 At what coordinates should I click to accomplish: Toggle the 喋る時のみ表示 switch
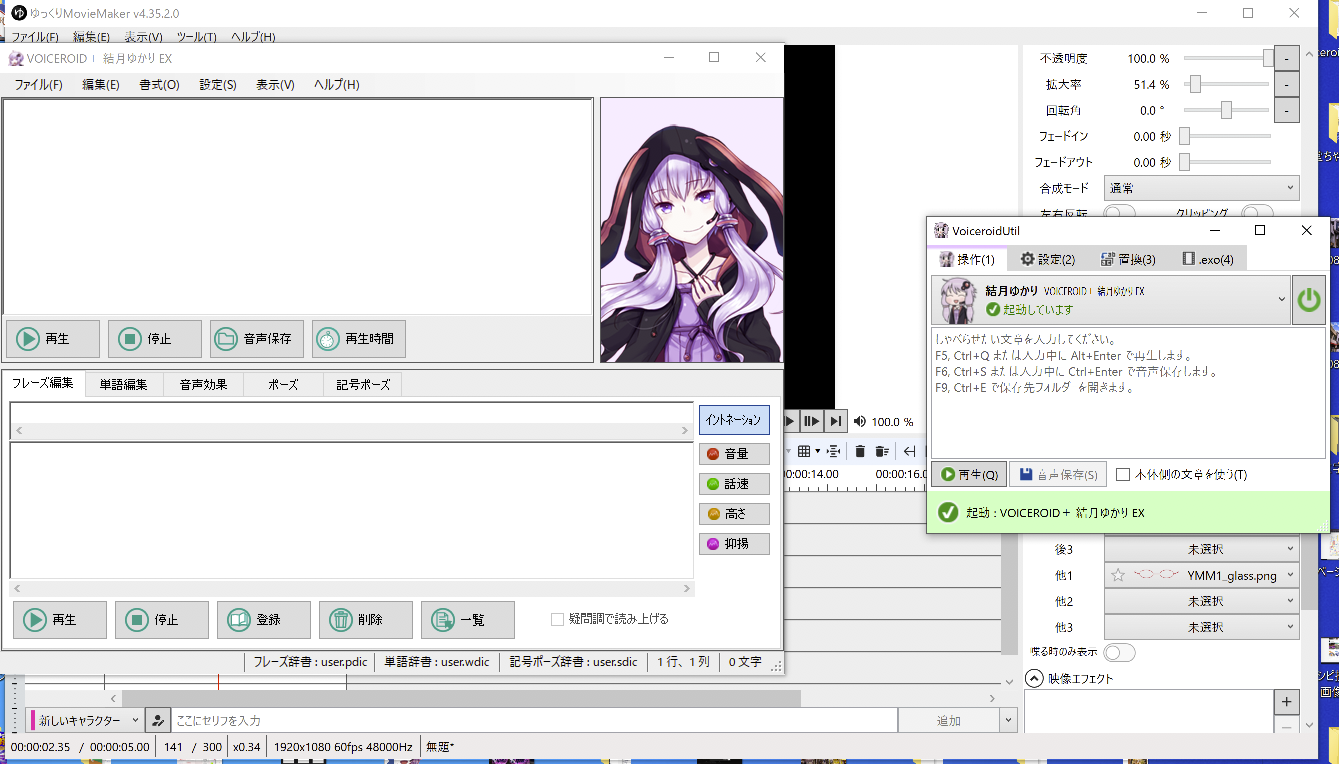click(1119, 652)
